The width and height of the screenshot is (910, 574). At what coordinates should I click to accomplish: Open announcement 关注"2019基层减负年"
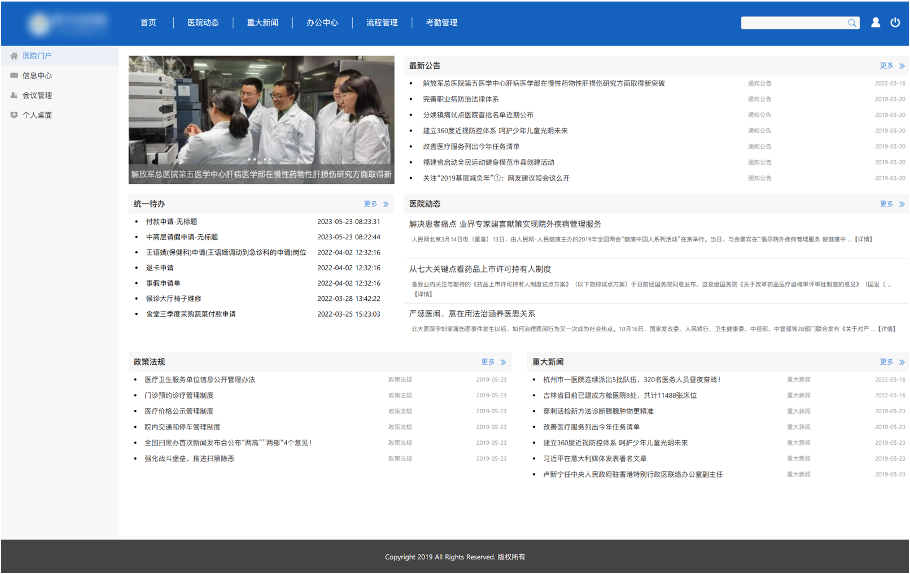496,178
